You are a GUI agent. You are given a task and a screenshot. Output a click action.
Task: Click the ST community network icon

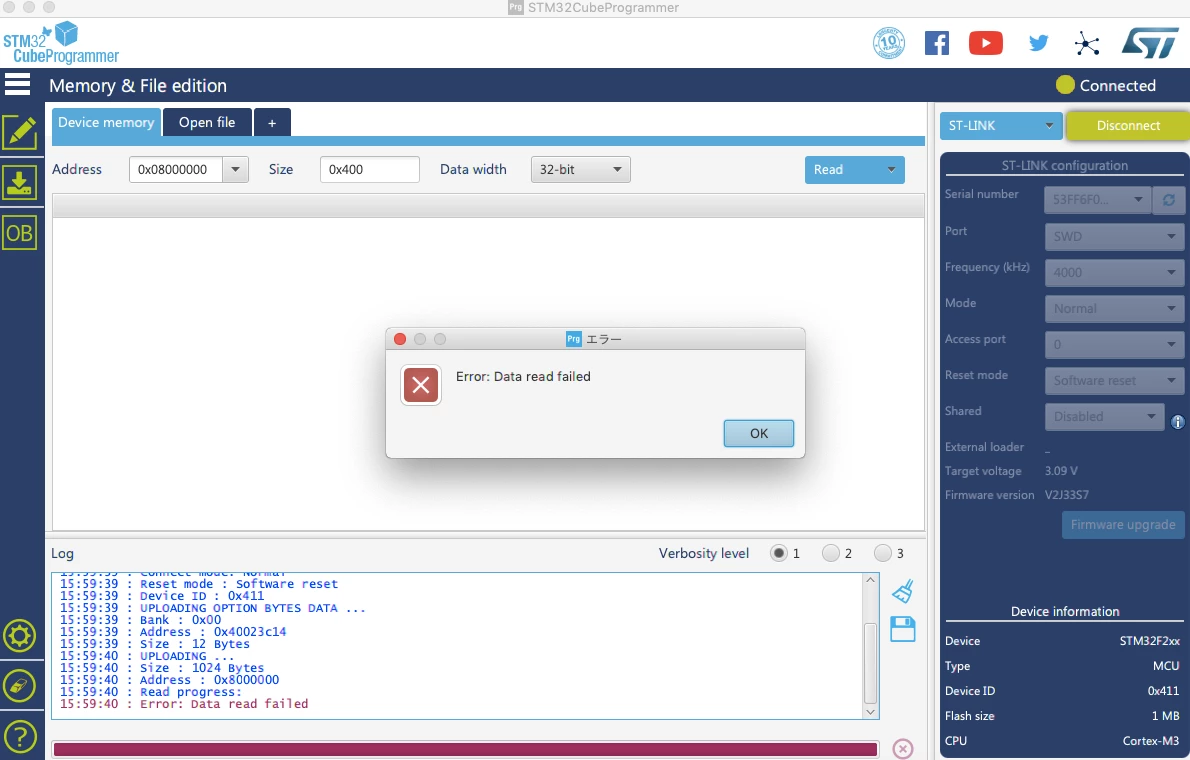tap(1087, 43)
